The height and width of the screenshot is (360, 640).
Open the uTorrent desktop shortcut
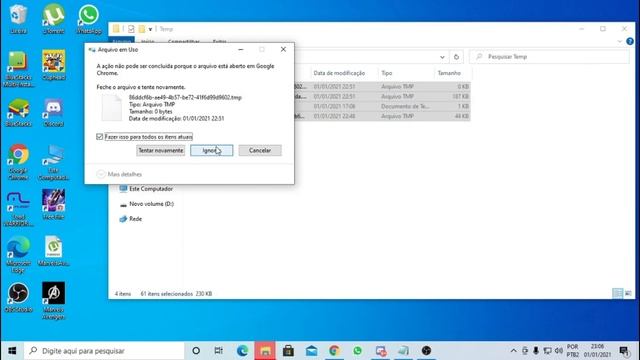[53, 18]
